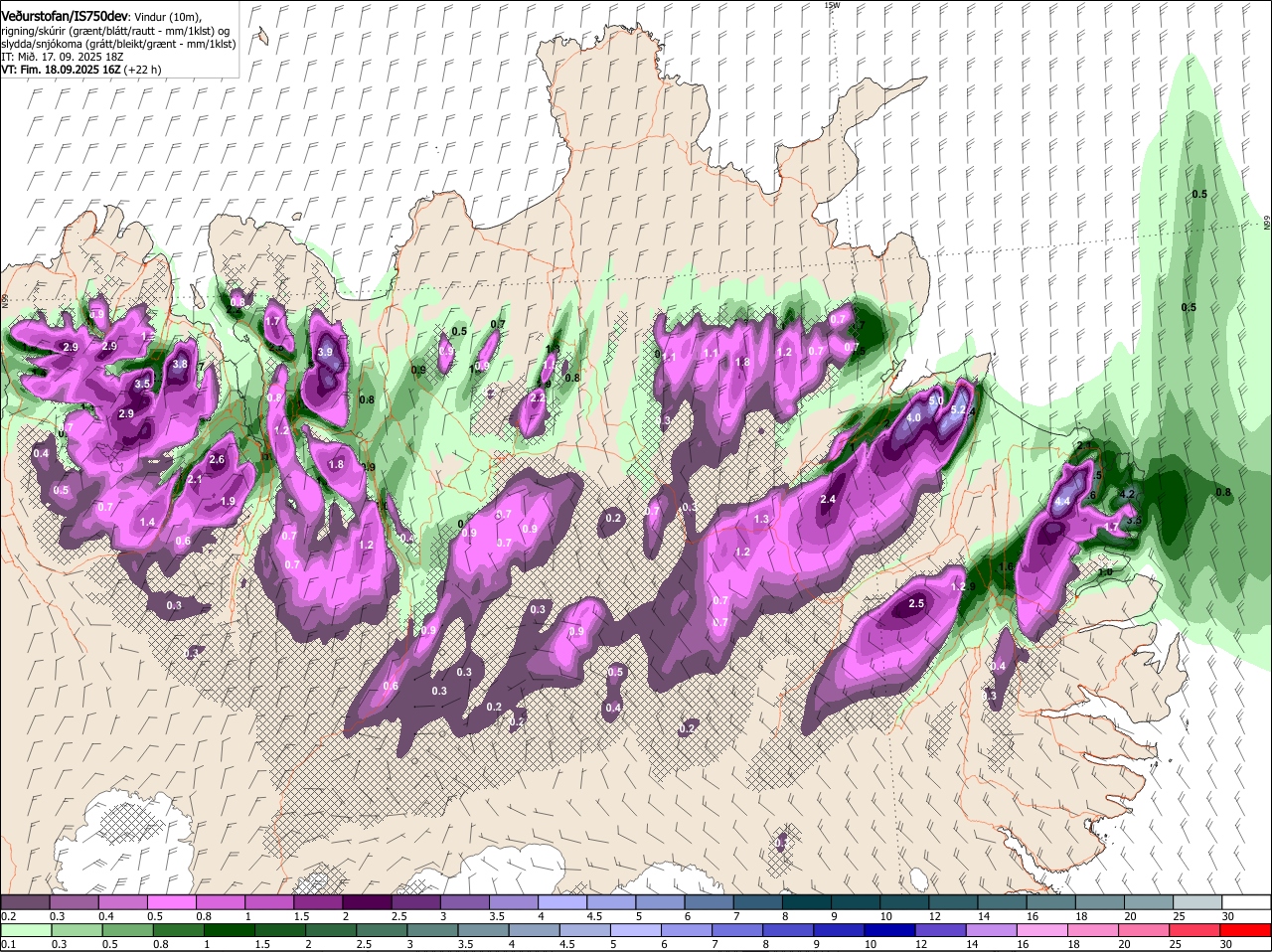1272x952 pixels.
Task: Select the 4.4 precipitation value on the map
Action: pyautogui.click(x=1062, y=502)
